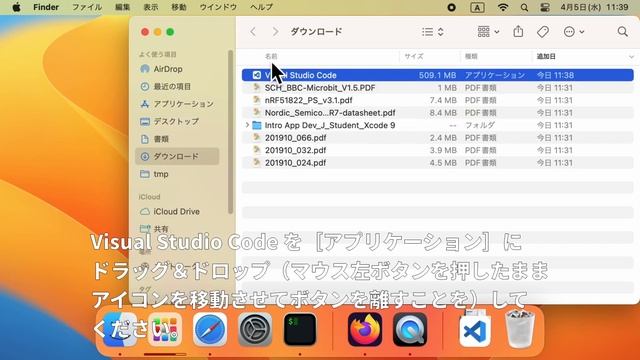Select the Nordic_Semico...R7-datasheet.pdf file

point(438,113)
